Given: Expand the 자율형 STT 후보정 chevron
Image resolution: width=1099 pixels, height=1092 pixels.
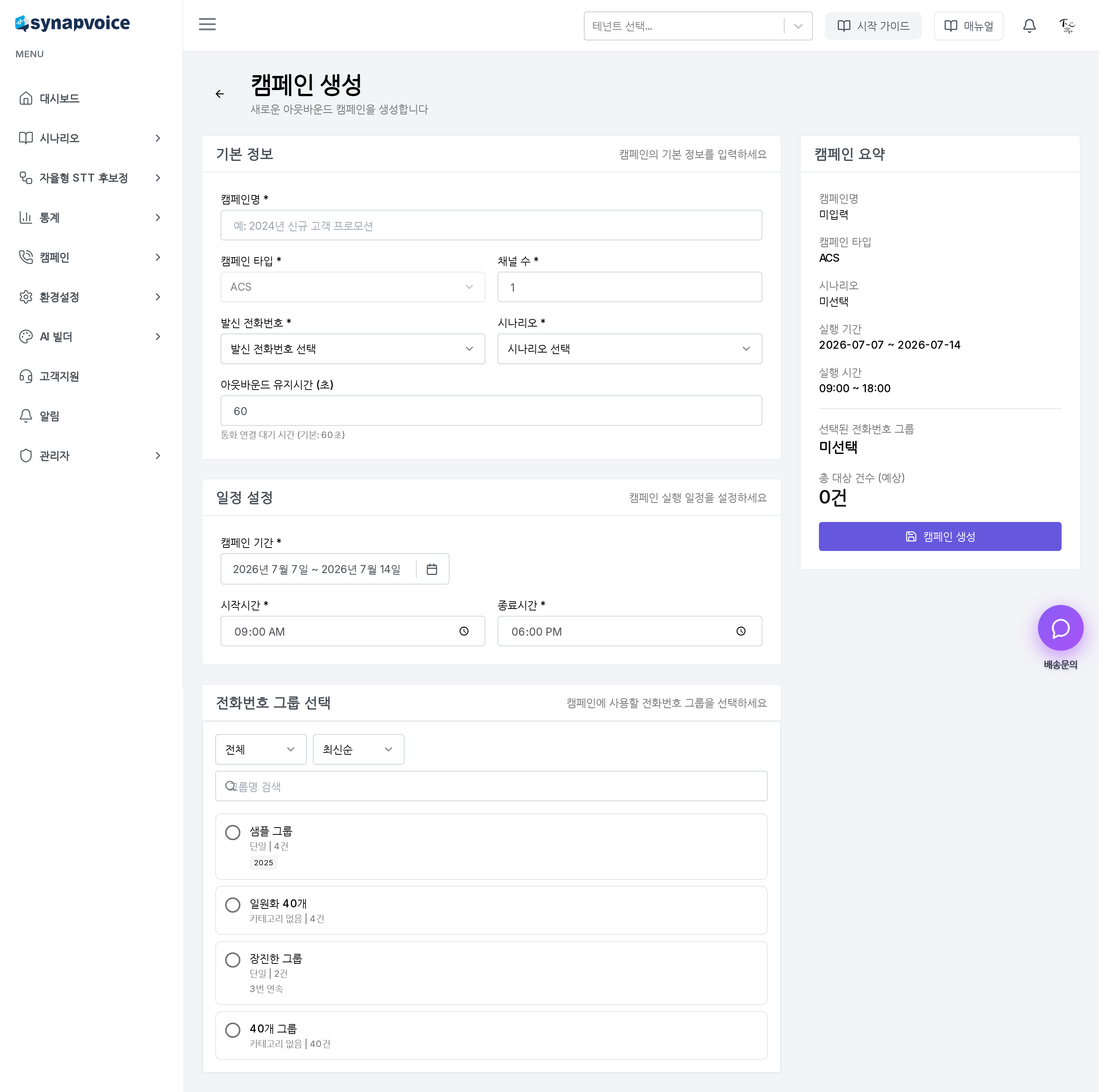Looking at the screenshot, I should click(x=158, y=178).
